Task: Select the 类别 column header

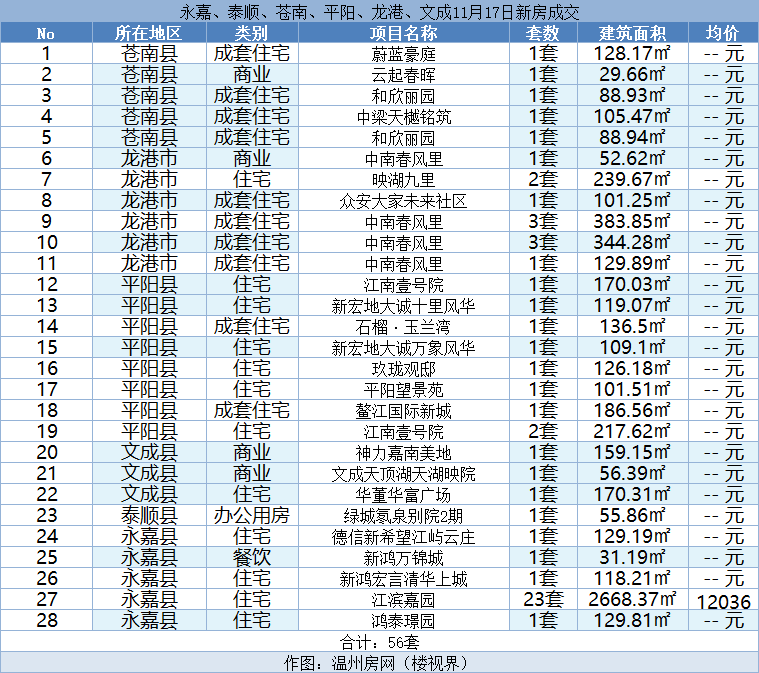Action: [x=251, y=33]
